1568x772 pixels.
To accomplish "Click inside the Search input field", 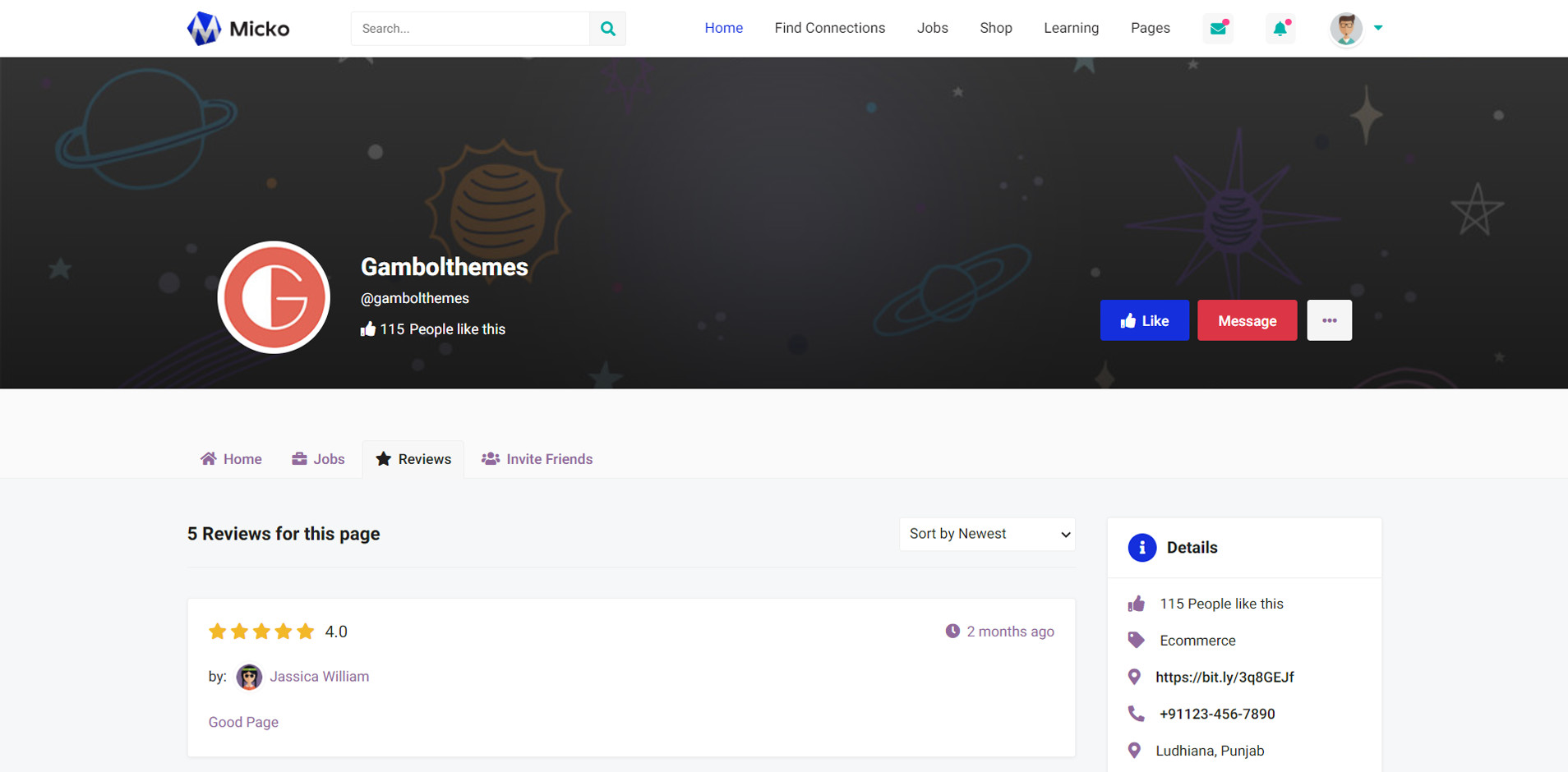I will (470, 29).
